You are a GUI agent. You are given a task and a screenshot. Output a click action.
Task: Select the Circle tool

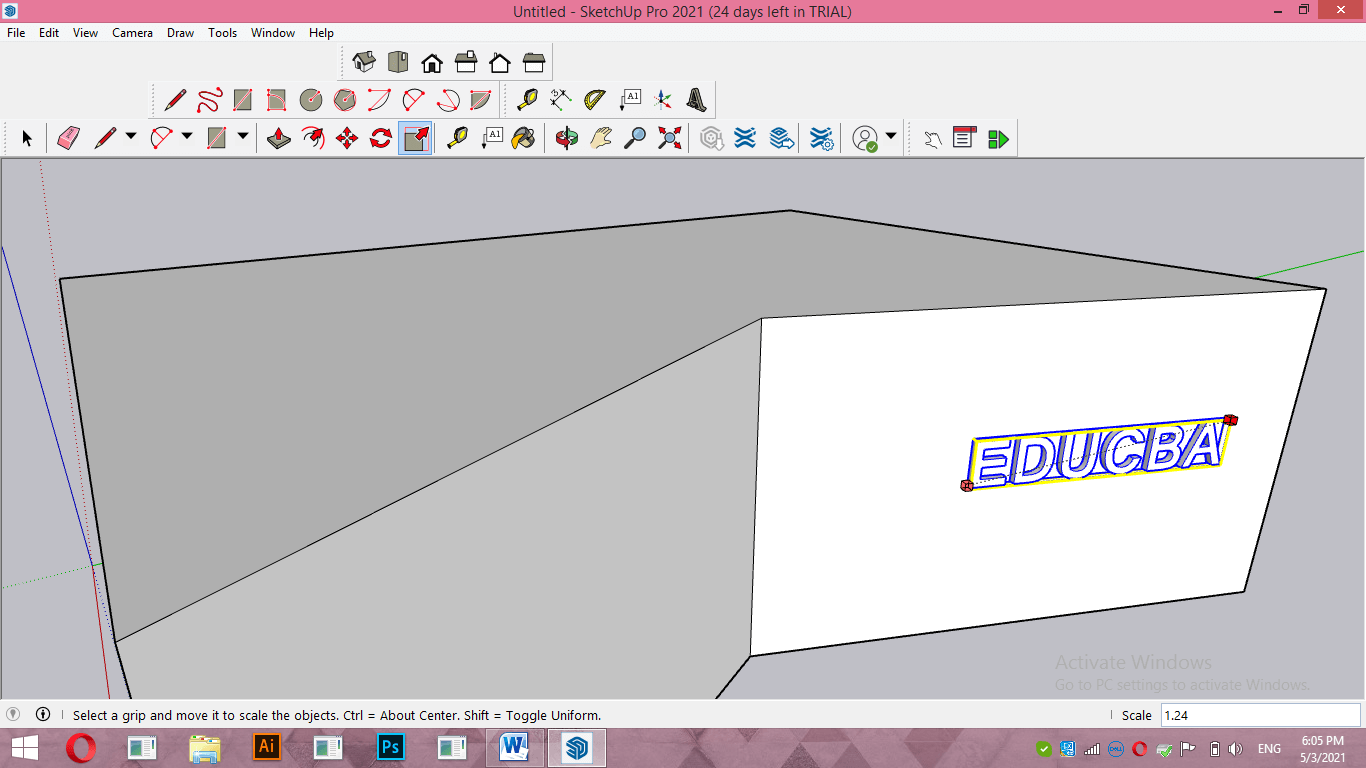click(311, 100)
